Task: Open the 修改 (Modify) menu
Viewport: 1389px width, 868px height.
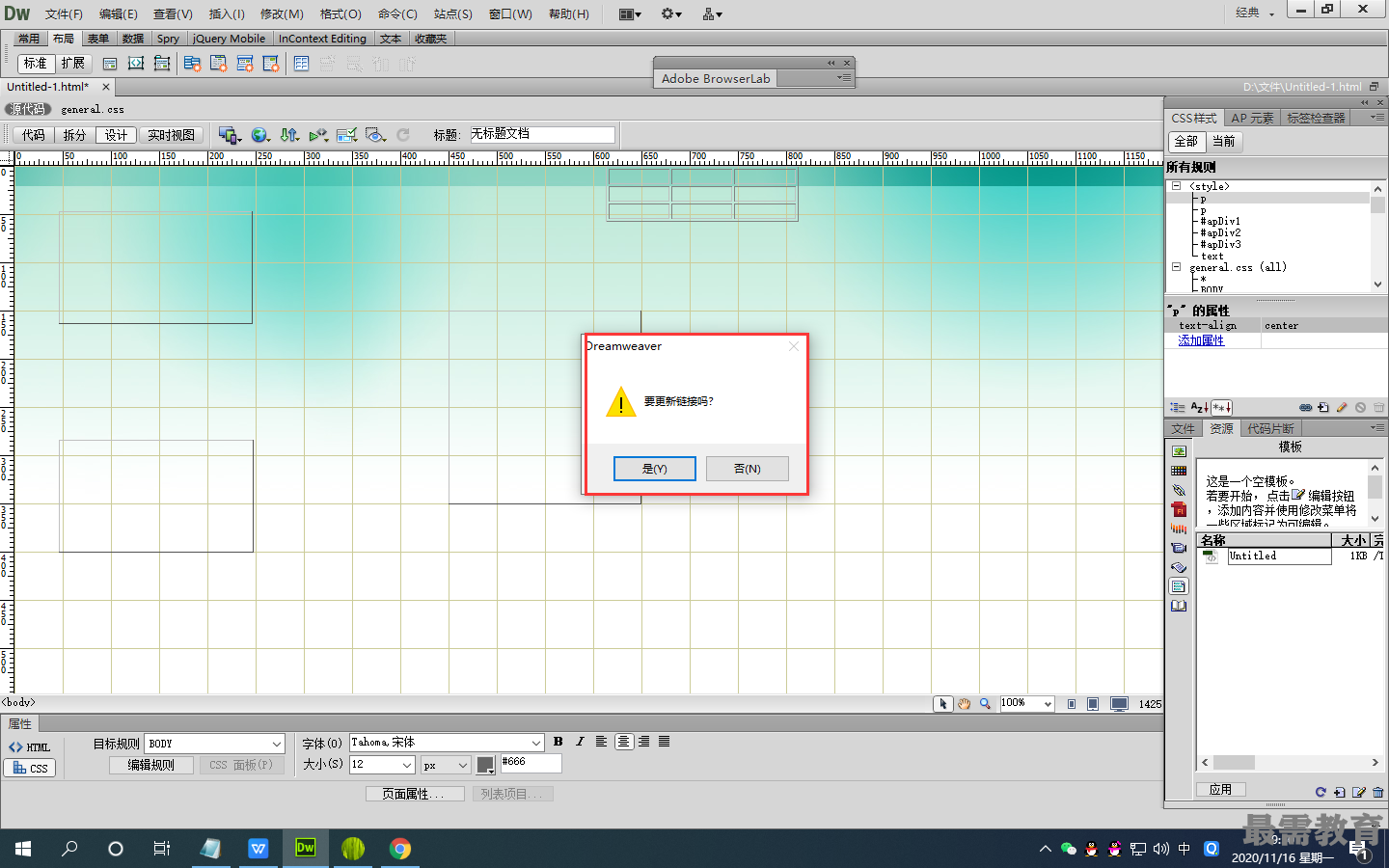Action: (x=282, y=14)
